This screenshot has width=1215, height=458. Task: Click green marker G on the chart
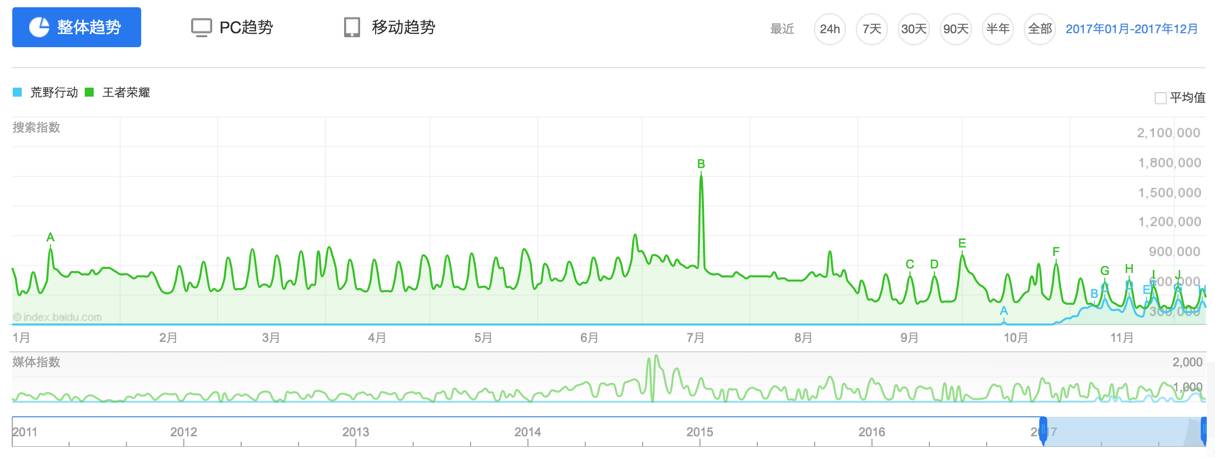(1105, 270)
